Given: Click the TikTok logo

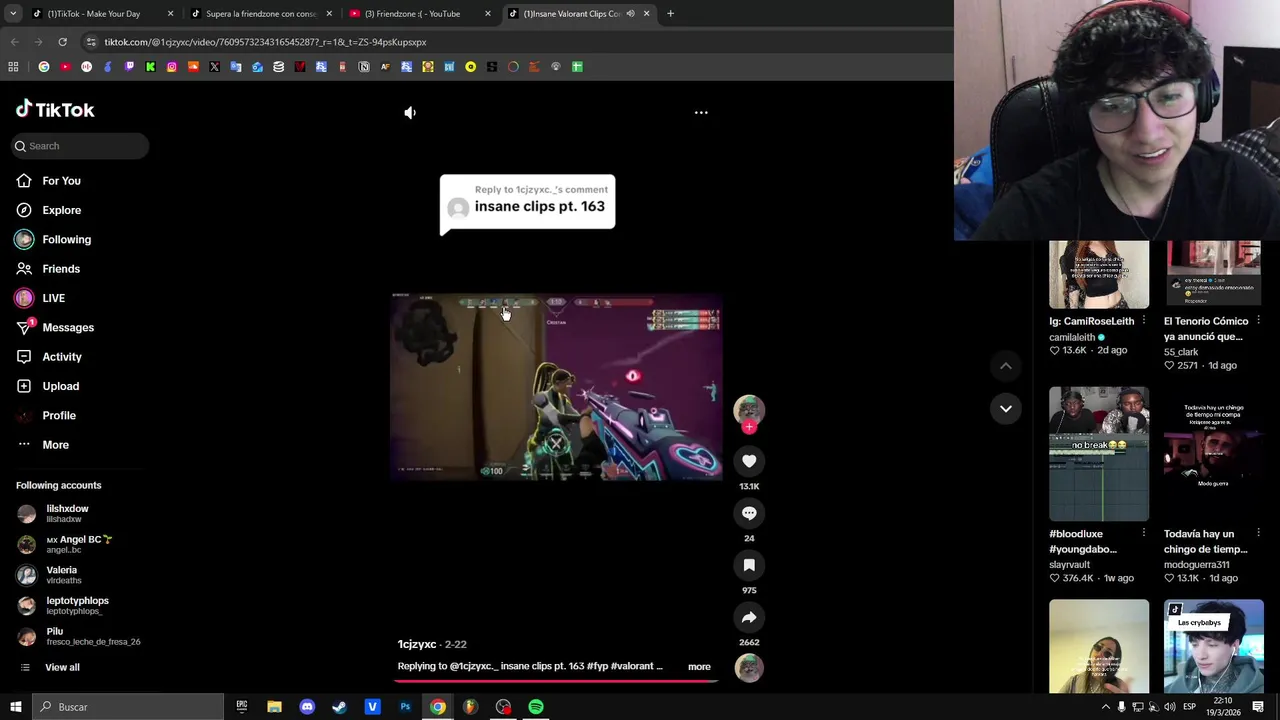Looking at the screenshot, I should pos(55,110).
